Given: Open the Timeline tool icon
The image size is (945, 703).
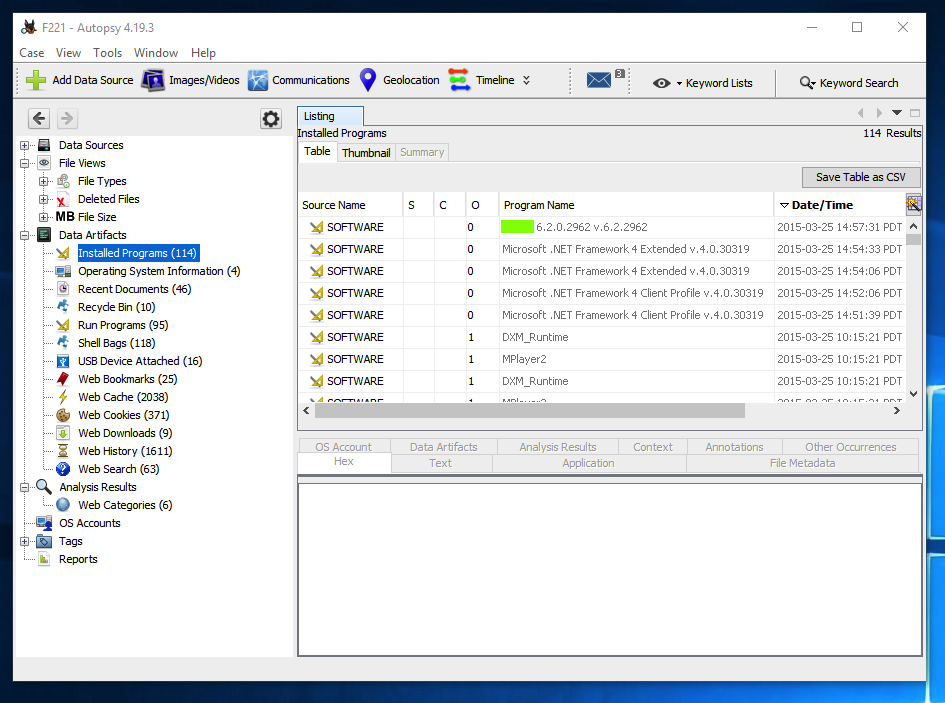Looking at the screenshot, I should point(459,80).
